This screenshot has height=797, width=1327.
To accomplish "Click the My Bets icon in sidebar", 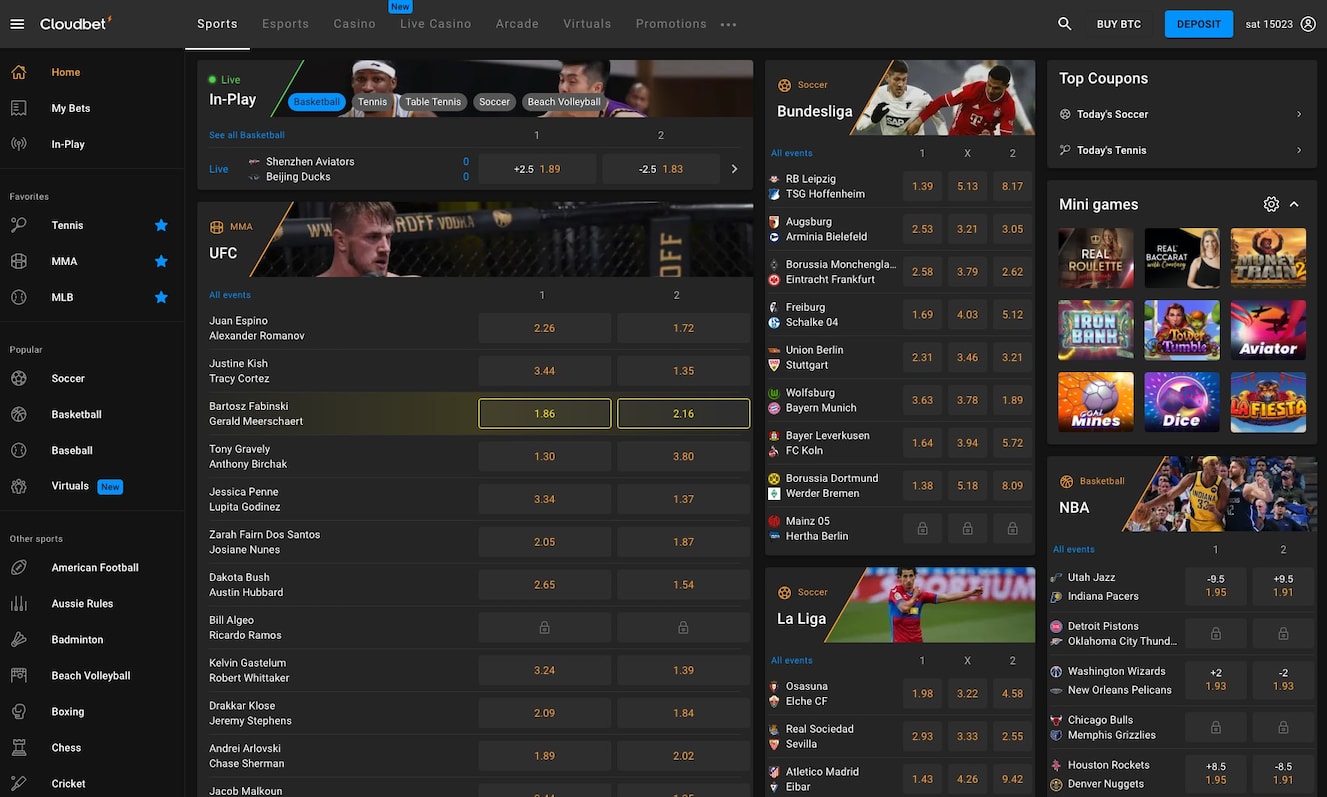I will [18, 108].
